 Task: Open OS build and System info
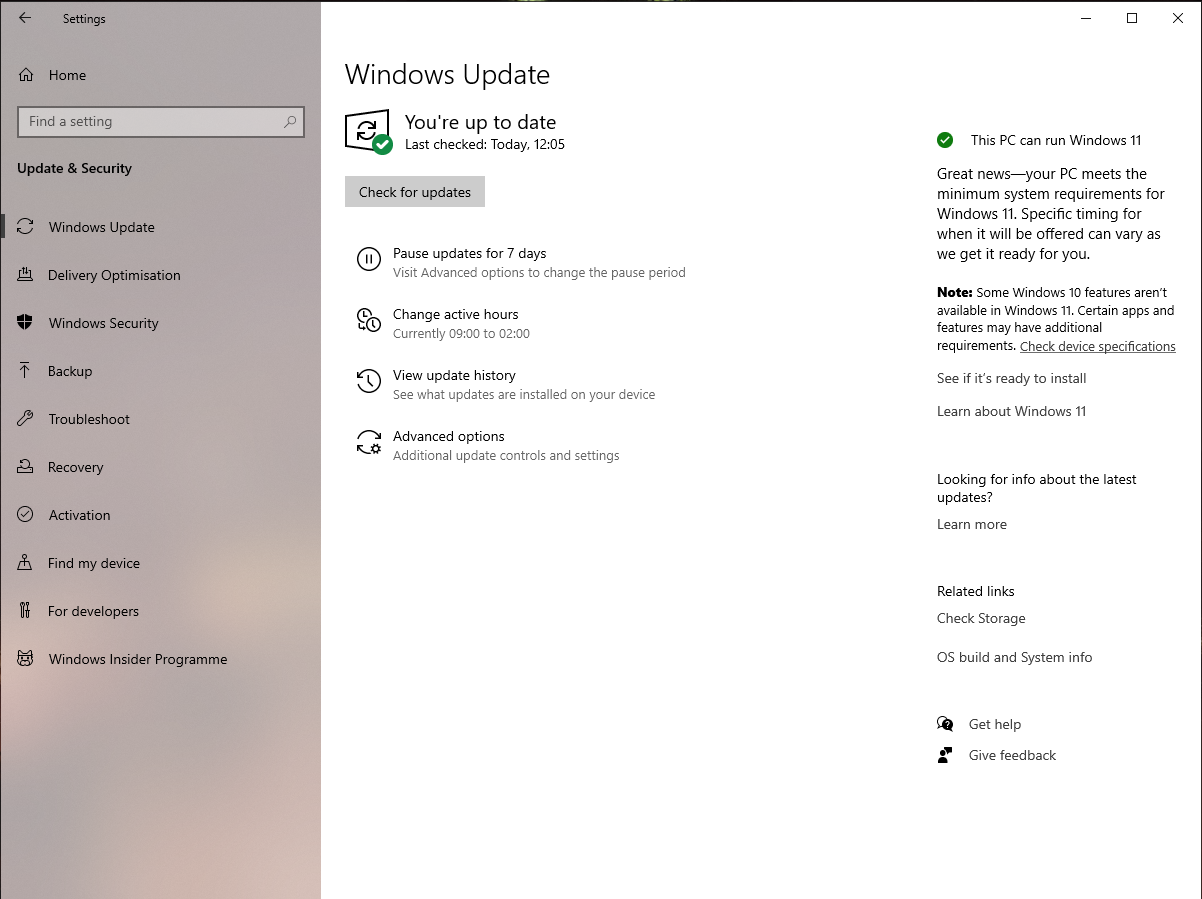pyautogui.click(x=1015, y=657)
